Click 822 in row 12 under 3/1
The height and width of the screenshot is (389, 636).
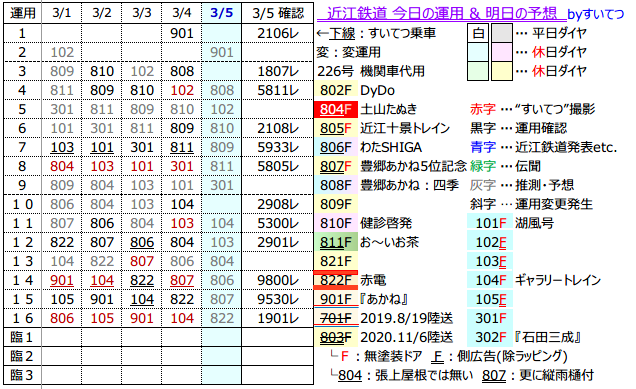point(62,242)
